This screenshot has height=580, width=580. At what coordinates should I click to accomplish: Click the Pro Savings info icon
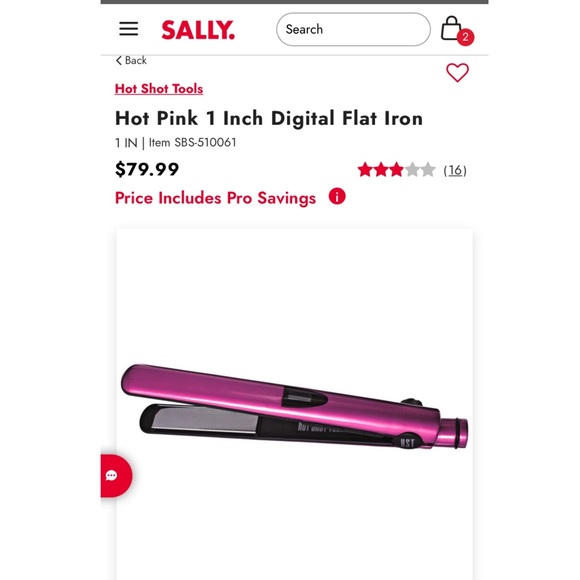coord(337,196)
